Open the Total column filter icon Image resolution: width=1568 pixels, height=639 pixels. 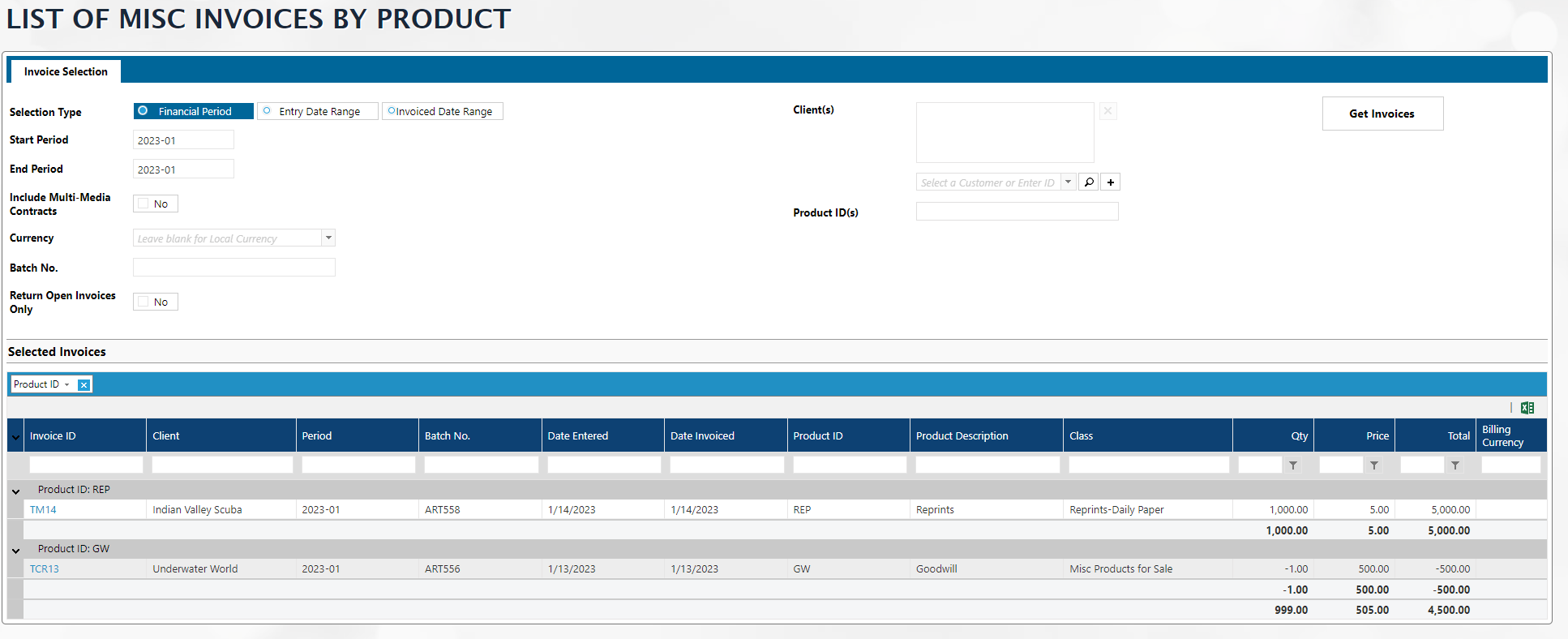[x=1455, y=465]
